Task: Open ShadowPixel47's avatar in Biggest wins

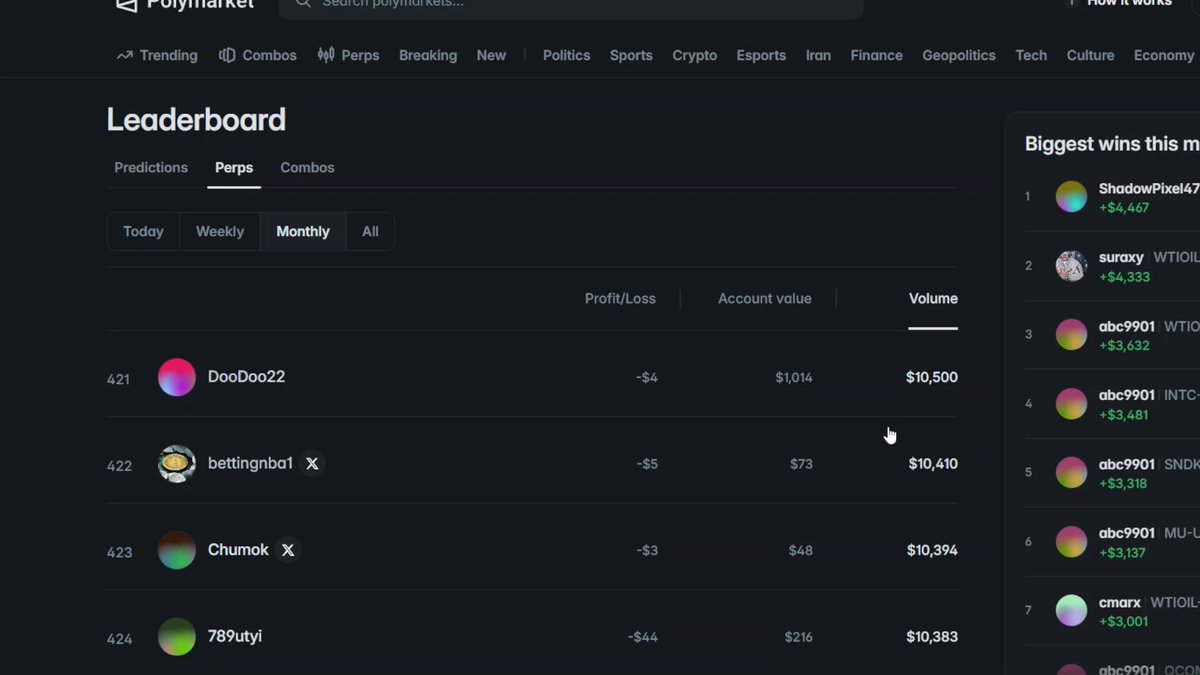Action: point(1071,197)
